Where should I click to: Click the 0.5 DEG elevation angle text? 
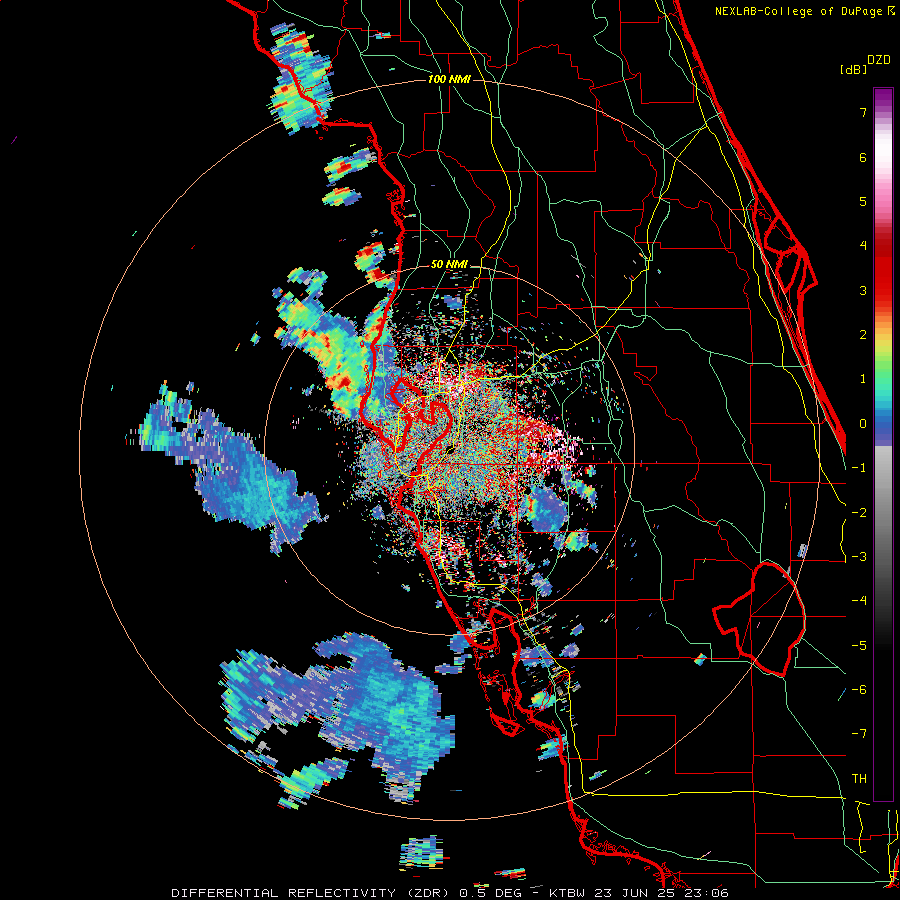point(491,893)
